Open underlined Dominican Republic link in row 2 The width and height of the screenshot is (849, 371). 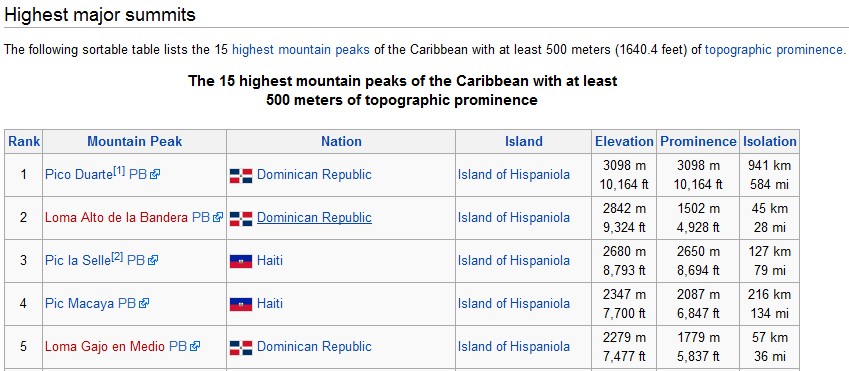coord(315,218)
